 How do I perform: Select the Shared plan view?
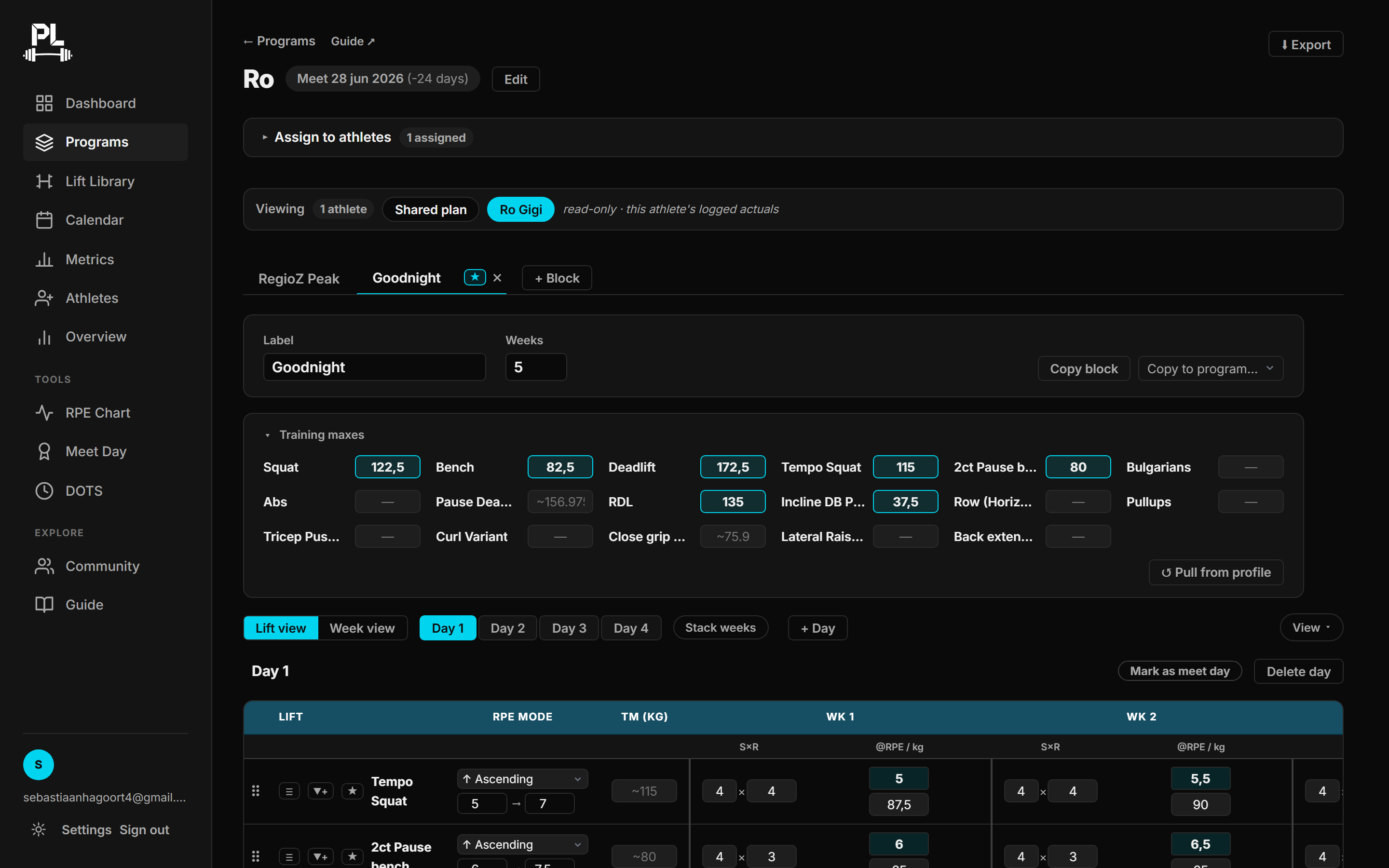coord(431,210)
